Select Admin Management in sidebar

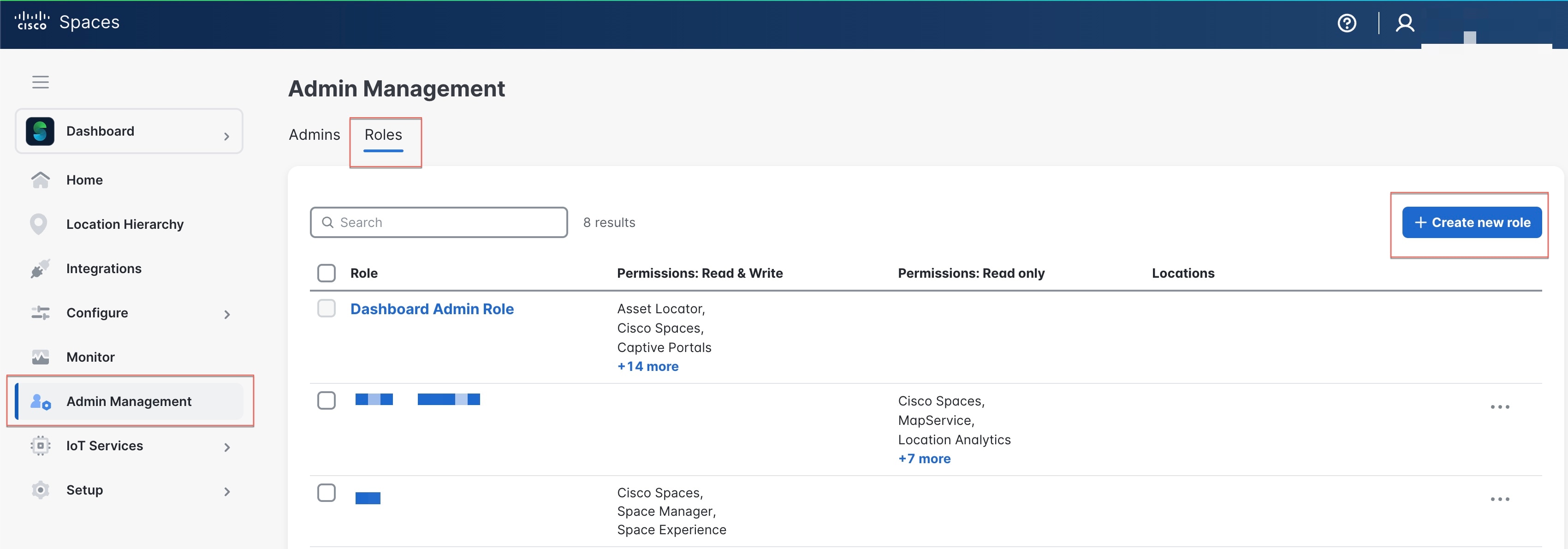point(128,401)
